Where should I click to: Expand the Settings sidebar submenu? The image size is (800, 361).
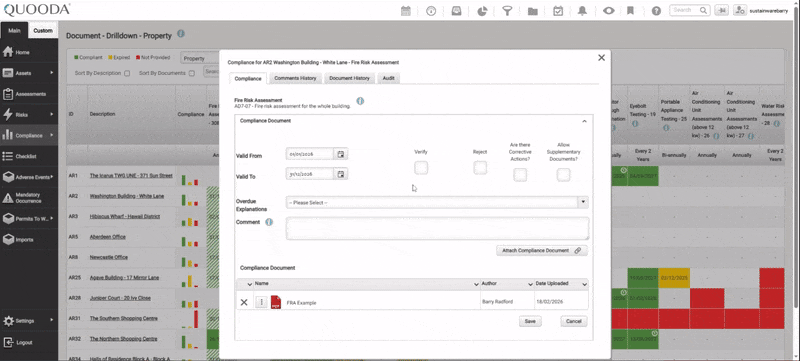point(52,320)
